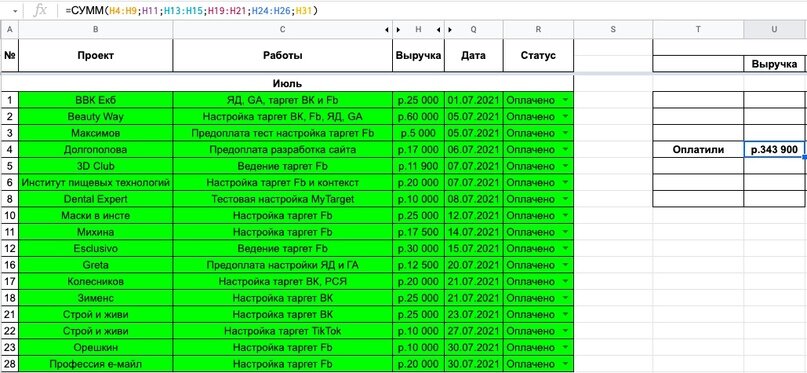Click the Оплачено status cell for Зименс

(538, 298)
